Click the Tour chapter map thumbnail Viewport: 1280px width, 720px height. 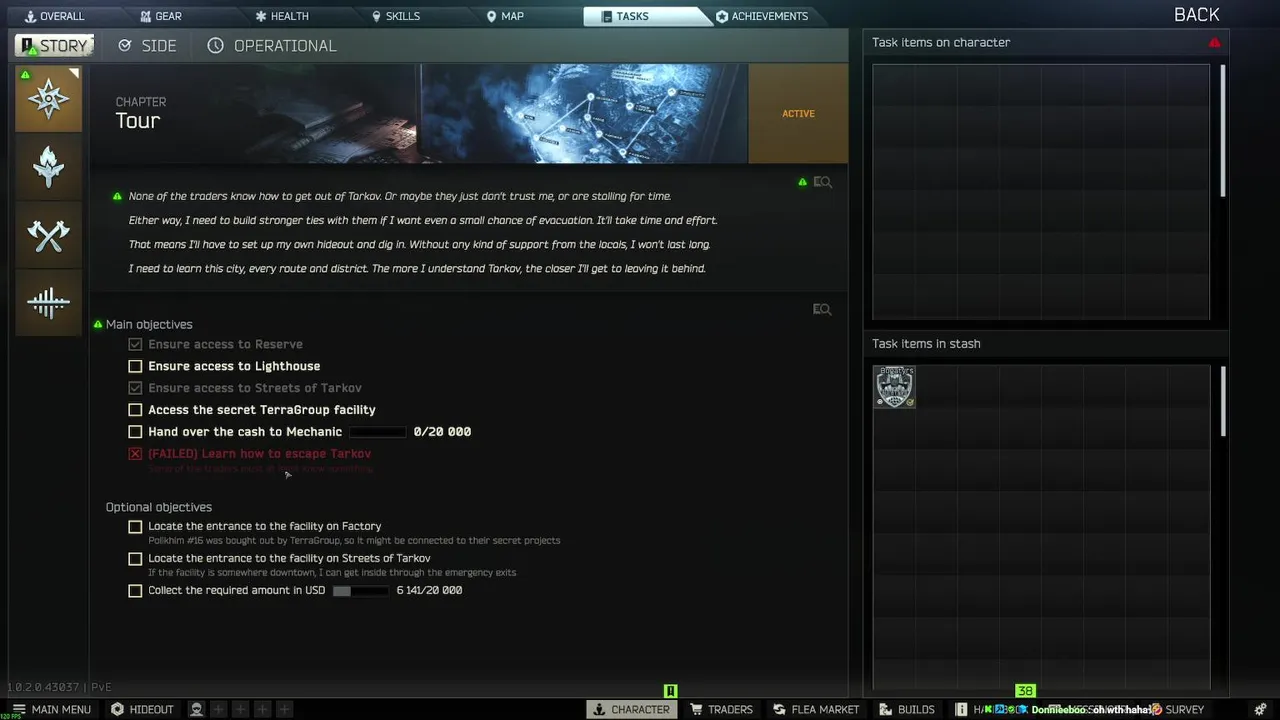(x=583, y=113)
